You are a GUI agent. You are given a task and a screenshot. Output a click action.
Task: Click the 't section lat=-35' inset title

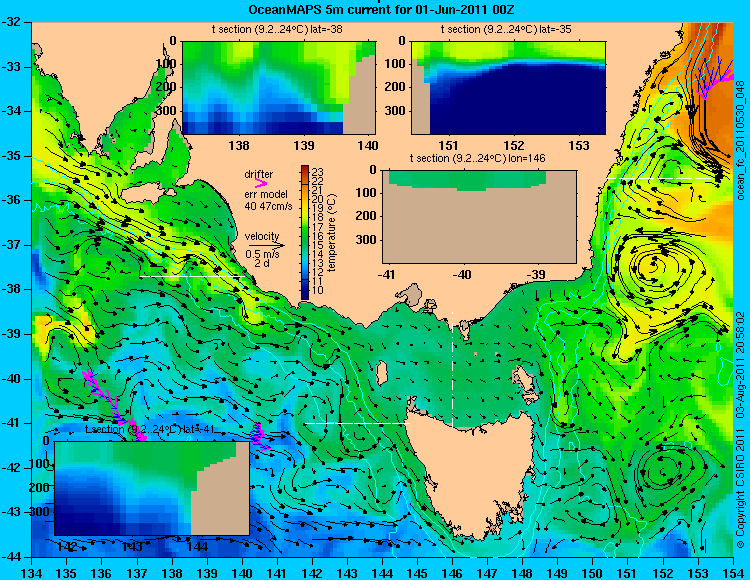pyautogui.click(x=506, y=29)
